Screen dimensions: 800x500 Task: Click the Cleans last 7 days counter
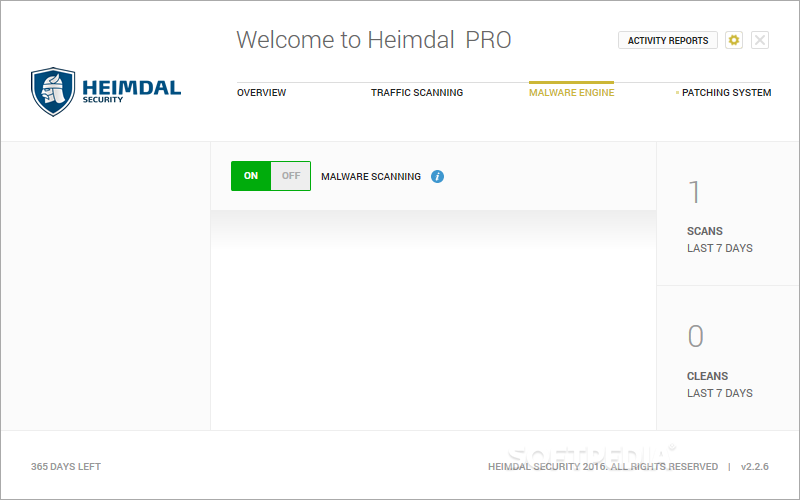click(x=719, y=361)
